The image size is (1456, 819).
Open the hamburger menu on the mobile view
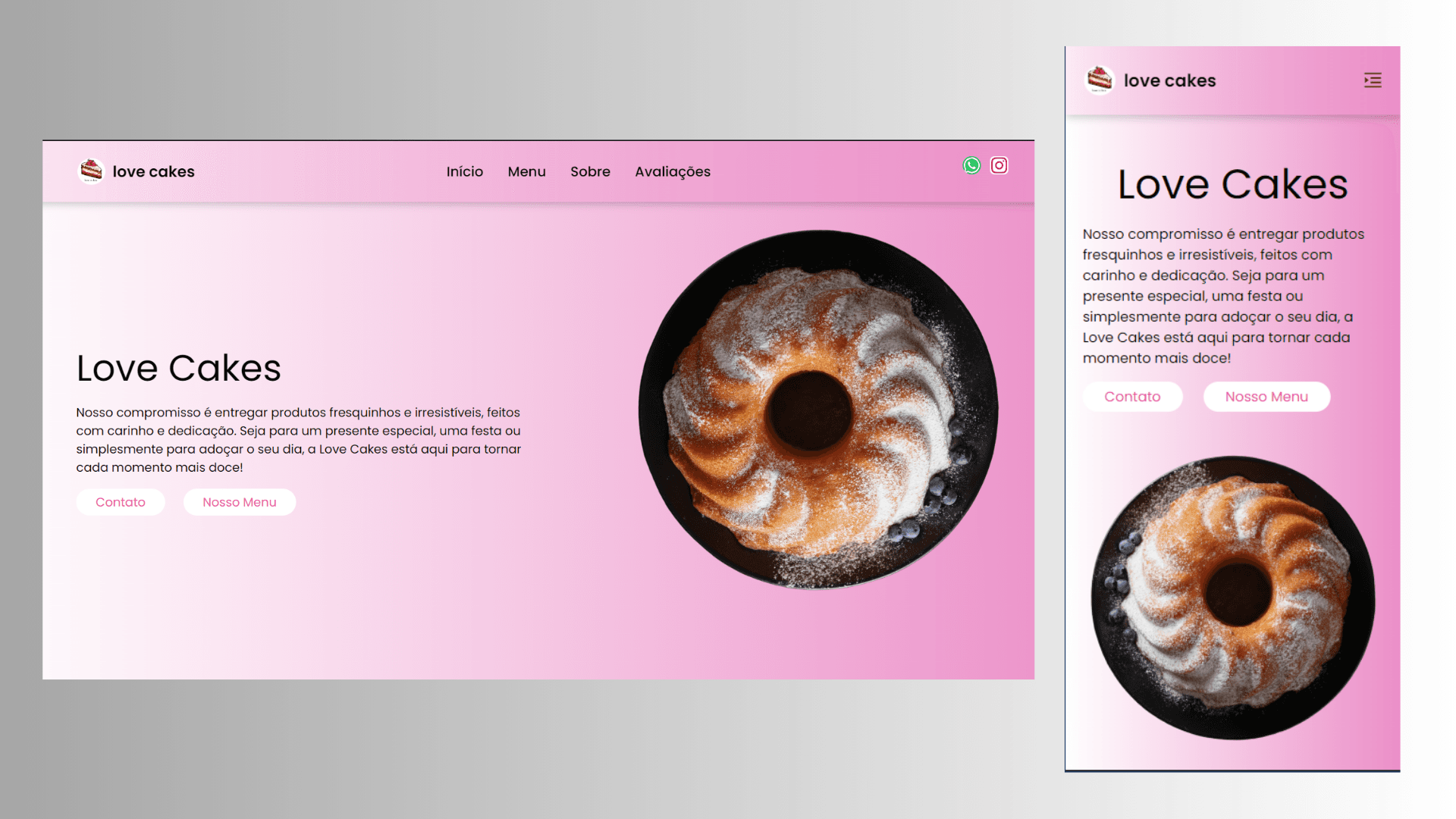click(x=1373, y=80)
